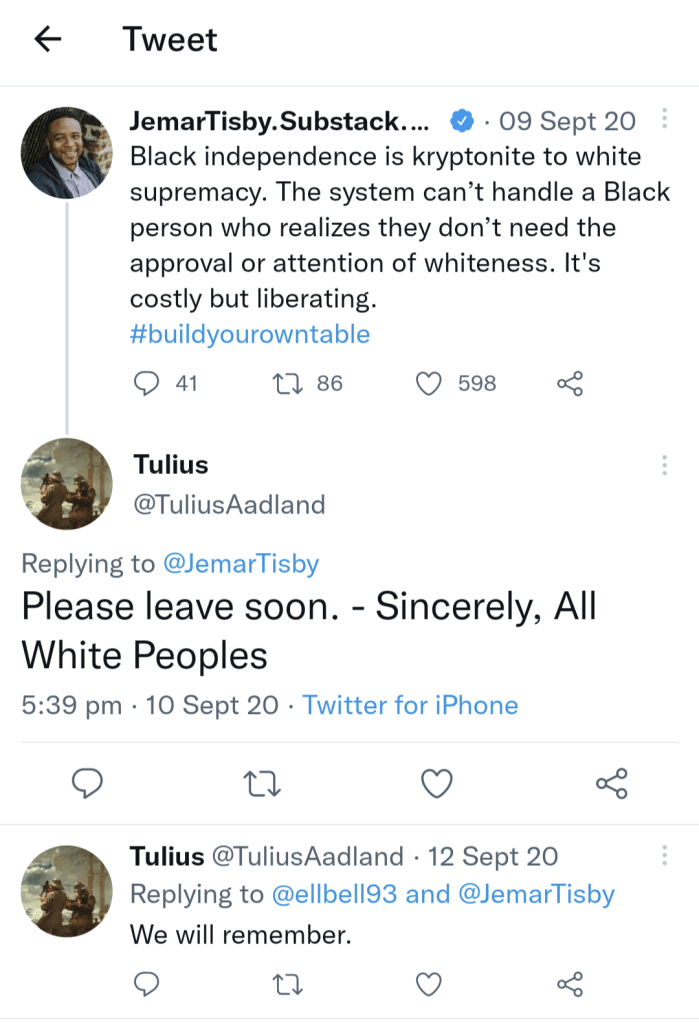The height and width of the screenshot is (1023, 699).
Task: Retweet the 'Please leave soon' tweet
Action: pyautogui.click(x=264, y=784)
